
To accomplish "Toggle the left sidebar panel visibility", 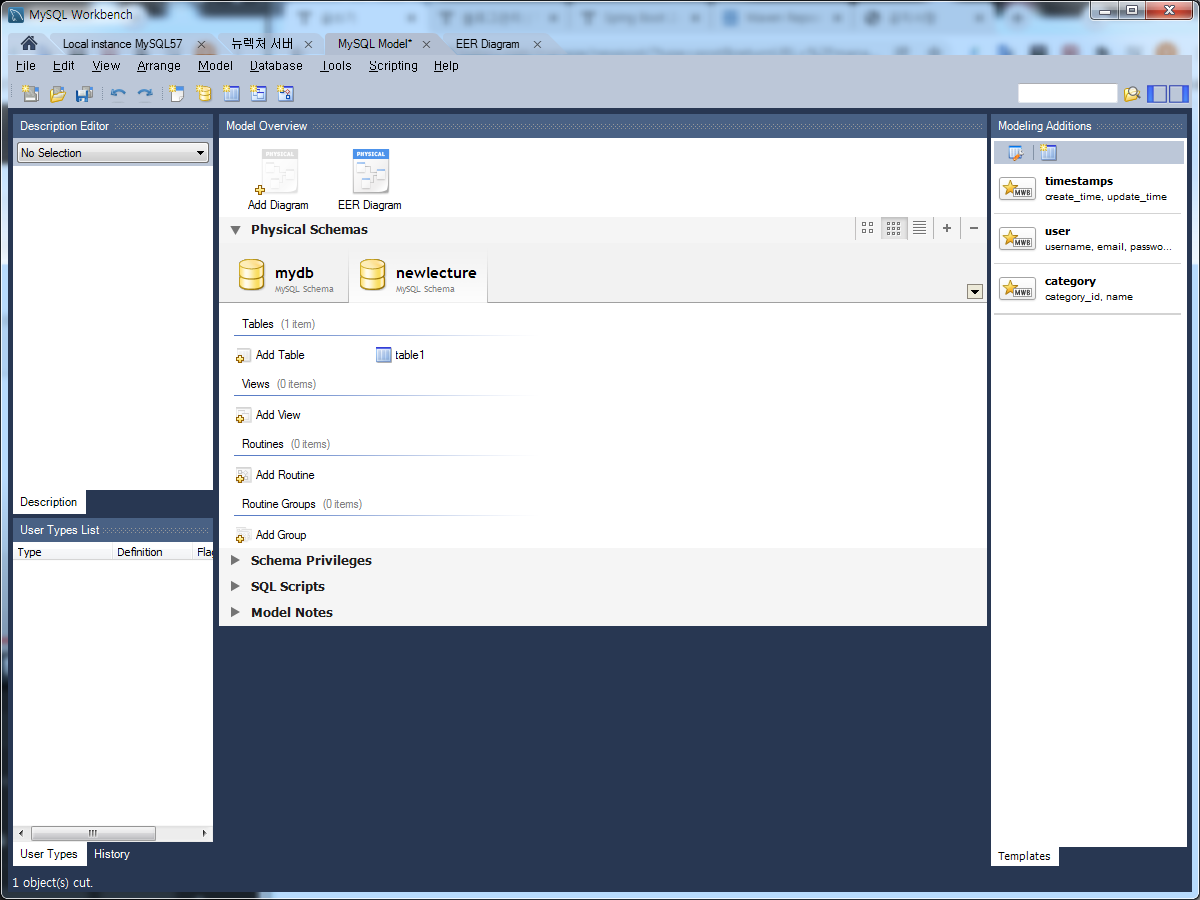I will click(x=1157, y=93).
